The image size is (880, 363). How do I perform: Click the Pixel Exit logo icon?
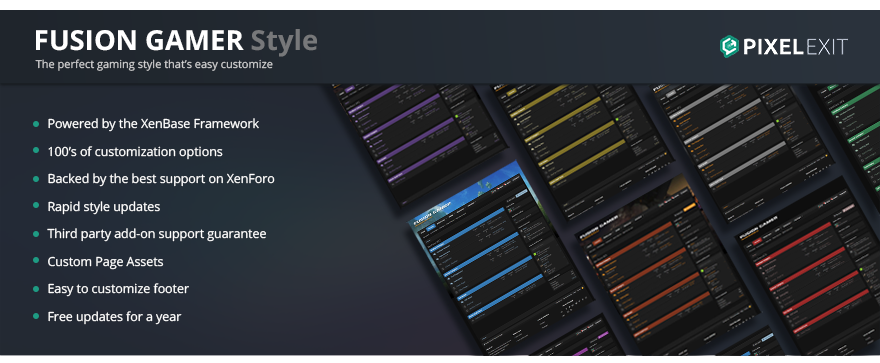[x=729, y=47]
